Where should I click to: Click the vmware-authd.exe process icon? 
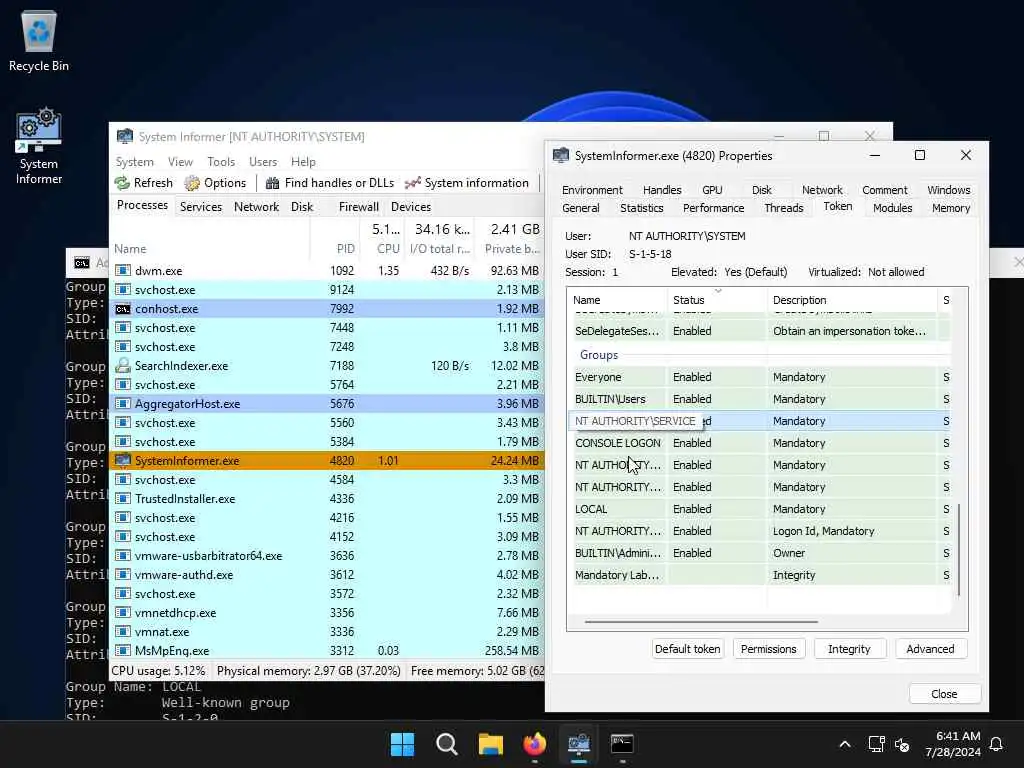point(122,575)
